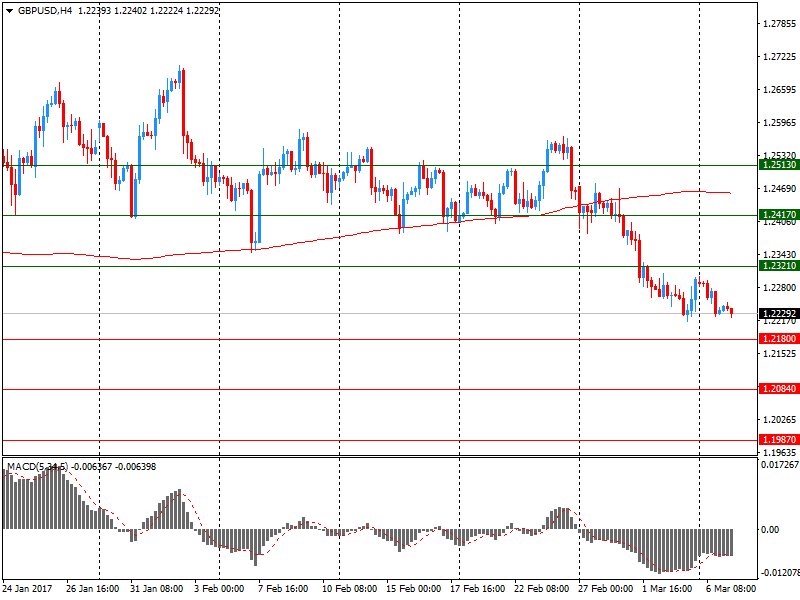Select the 1.20840 red support label
This screenshot has height=600, width=800.
pos(779,389)
